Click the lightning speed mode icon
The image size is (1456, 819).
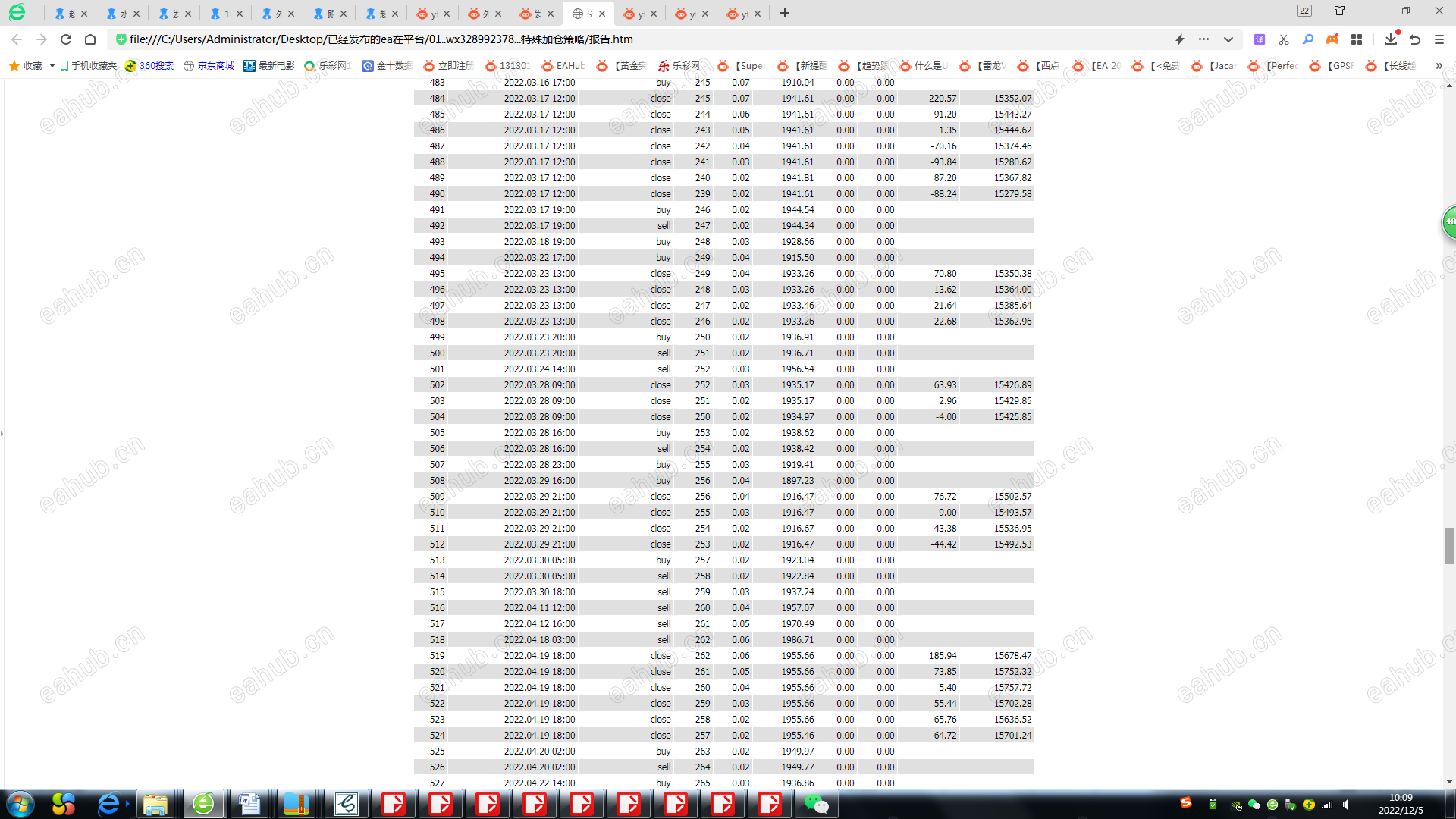[x=1180, y=39]
